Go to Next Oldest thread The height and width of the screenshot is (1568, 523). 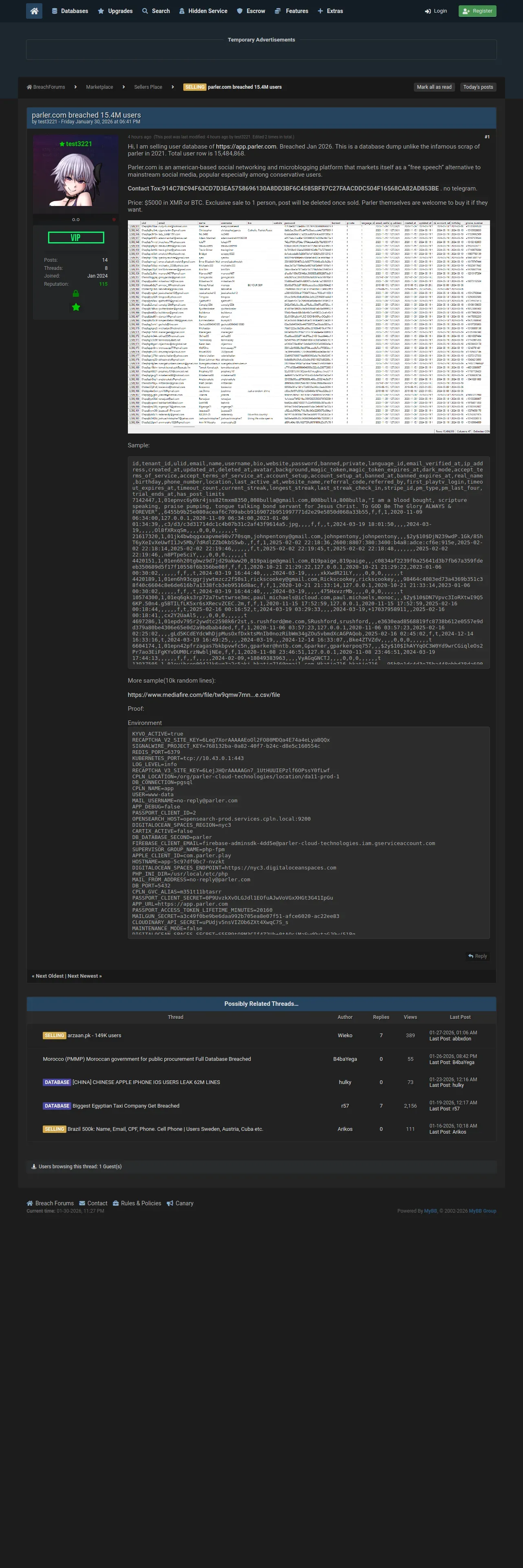48,976
